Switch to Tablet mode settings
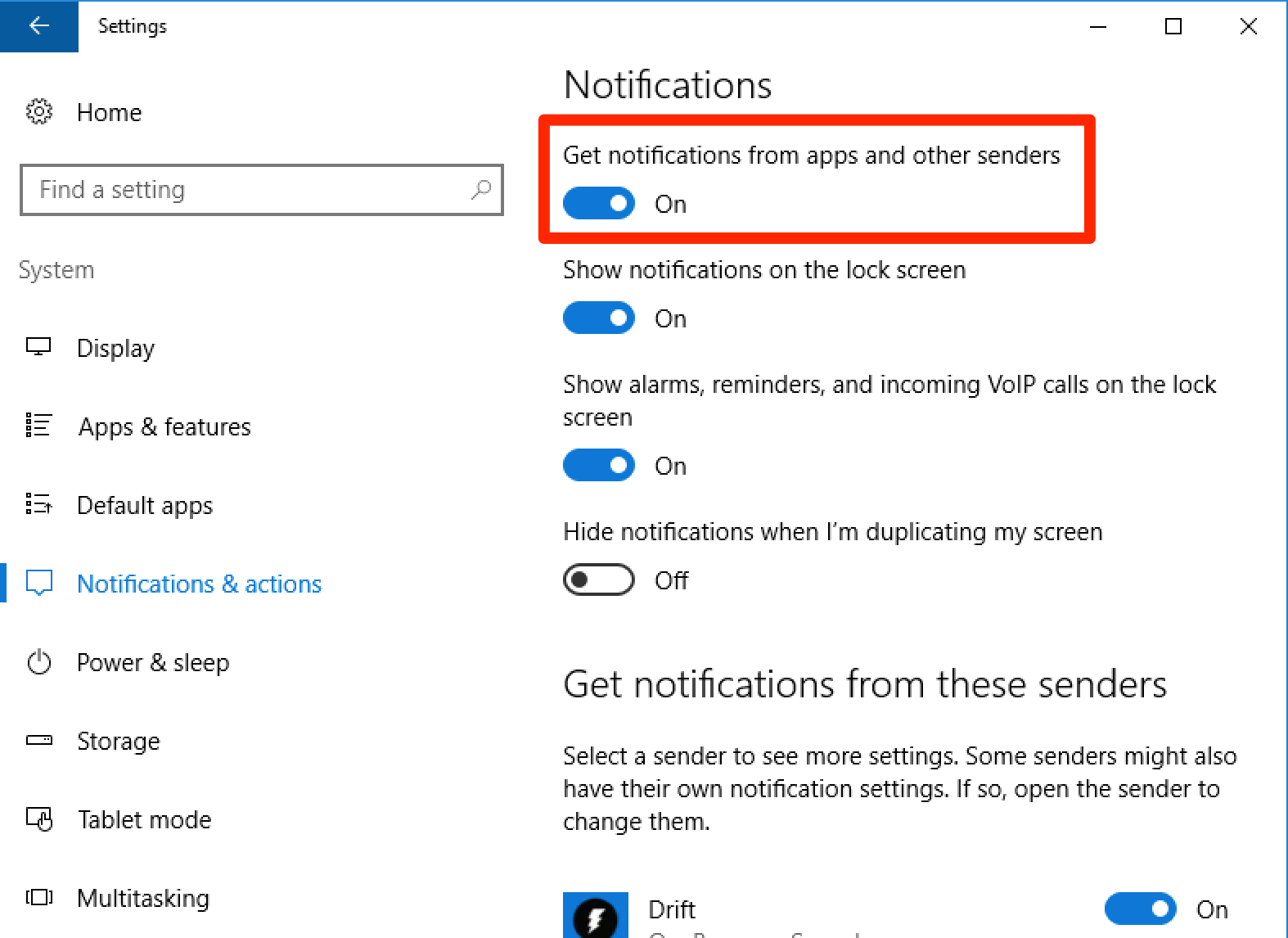1288x938 pixels. point(145,819)
